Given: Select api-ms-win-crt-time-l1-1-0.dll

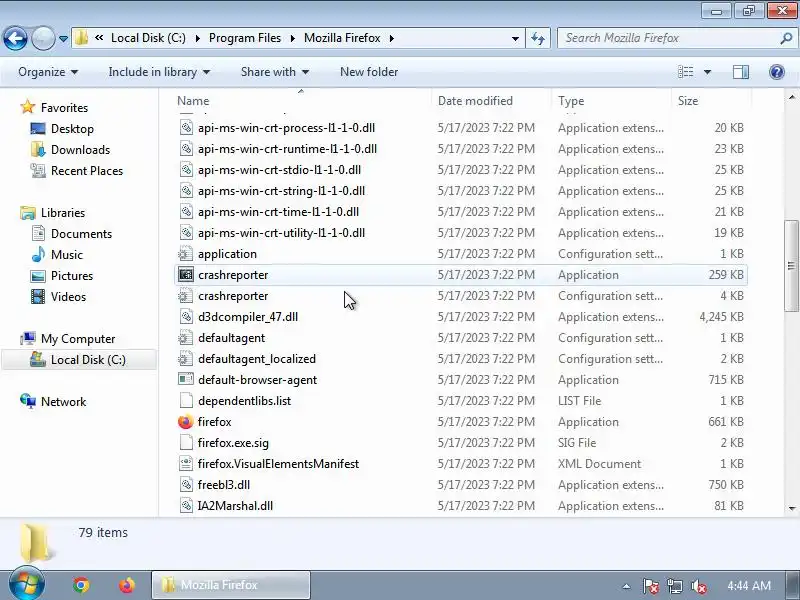Looking at the screenshot, I should point(278,212).
